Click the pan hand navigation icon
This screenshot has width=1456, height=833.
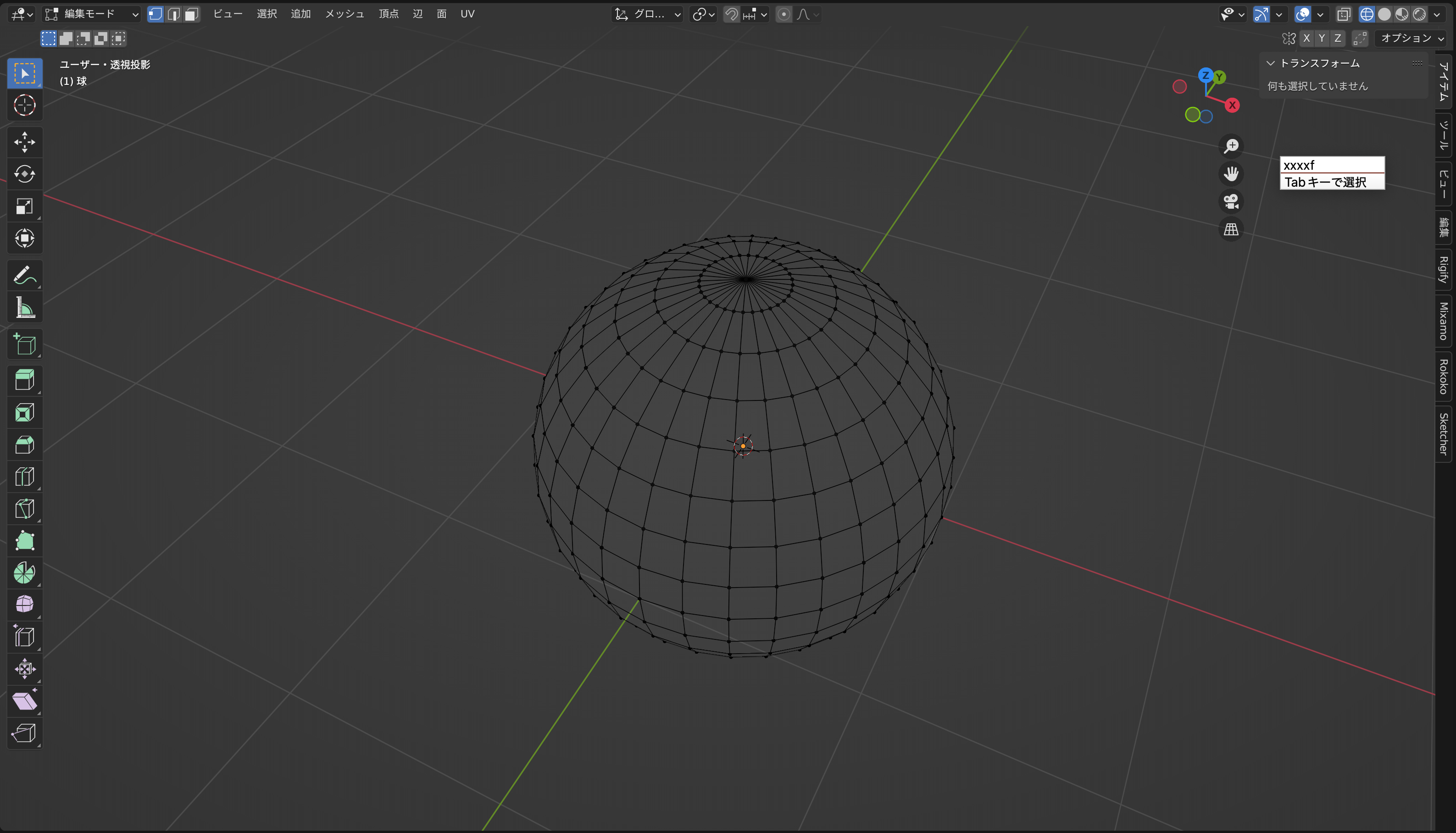pos(1231,174)
